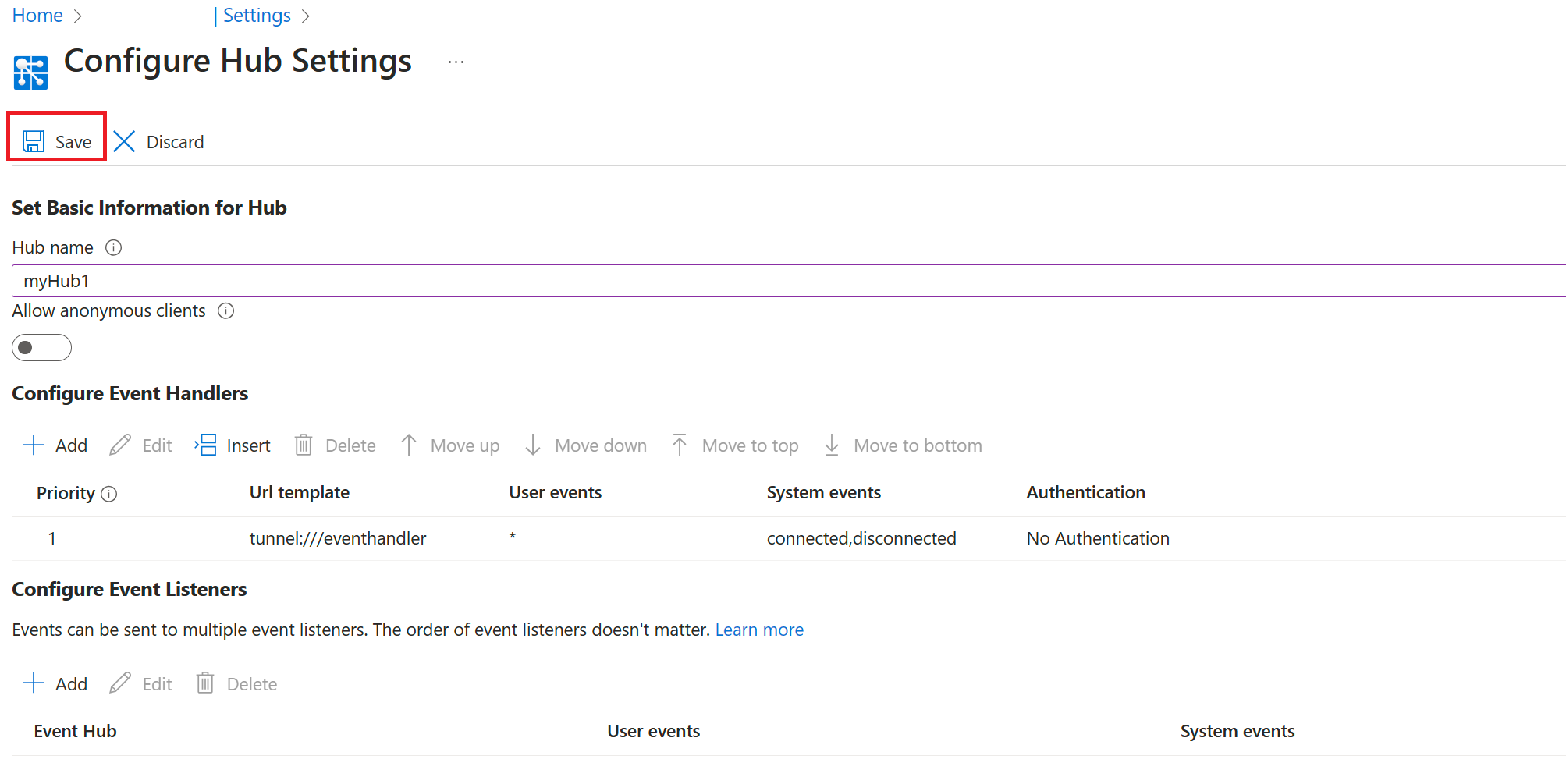This screenshot has width=1566, height=784.
Task: Move the event handler to bottom
Action: [902, 445]
